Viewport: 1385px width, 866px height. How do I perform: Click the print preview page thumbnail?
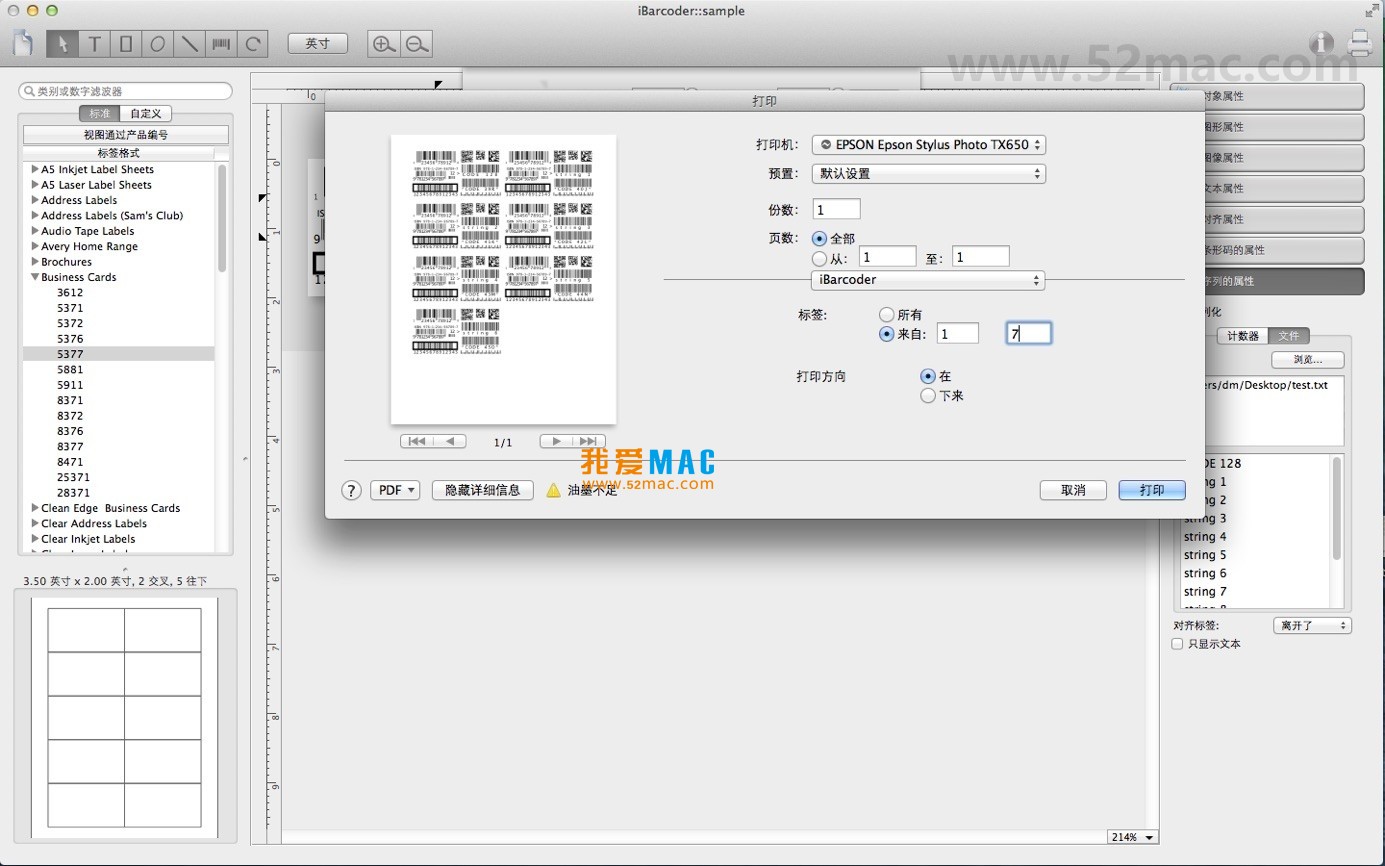click(503, 280)
